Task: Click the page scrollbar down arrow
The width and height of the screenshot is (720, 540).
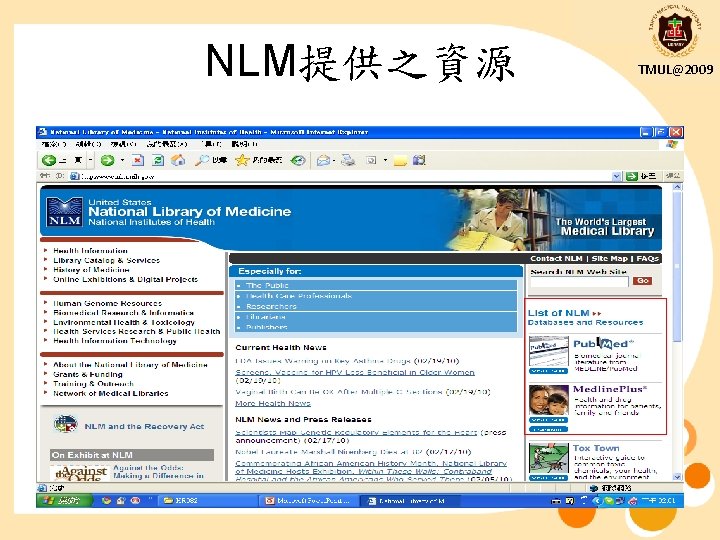Action: coord(677,477)
